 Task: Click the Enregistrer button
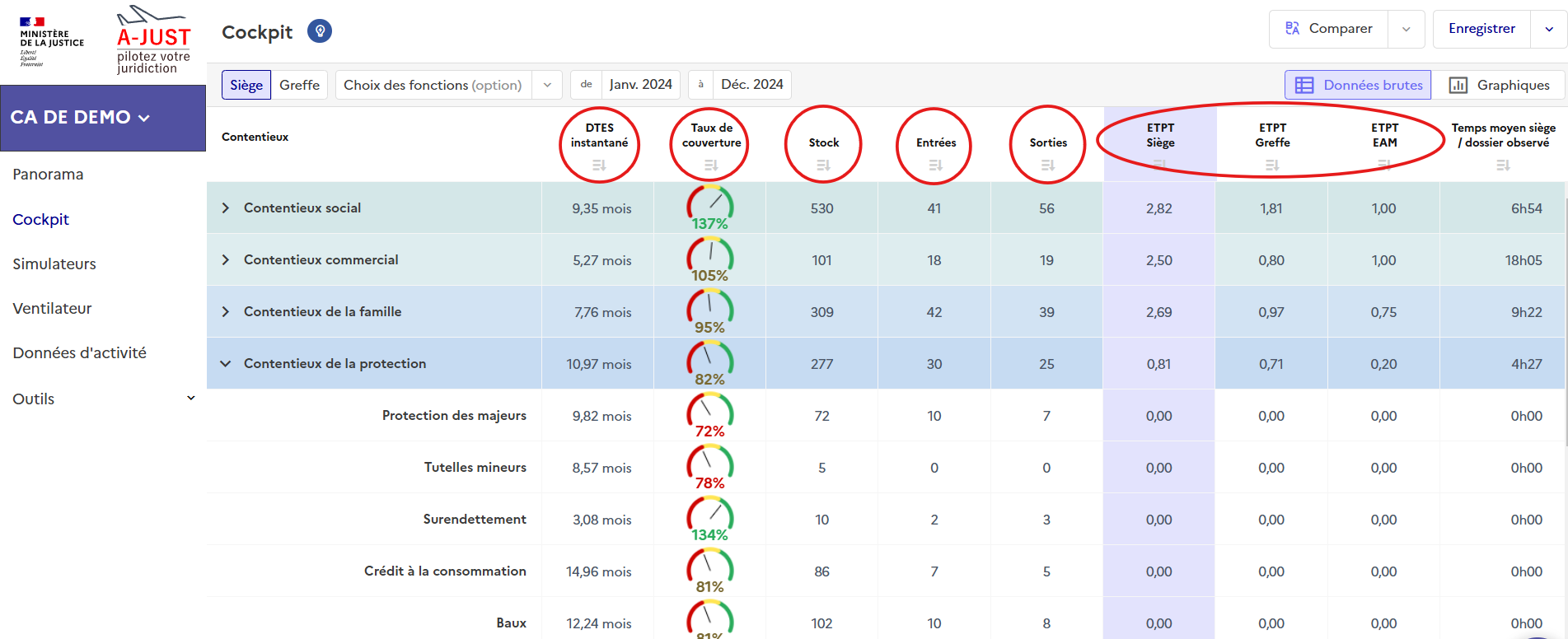pos(1481,29)
